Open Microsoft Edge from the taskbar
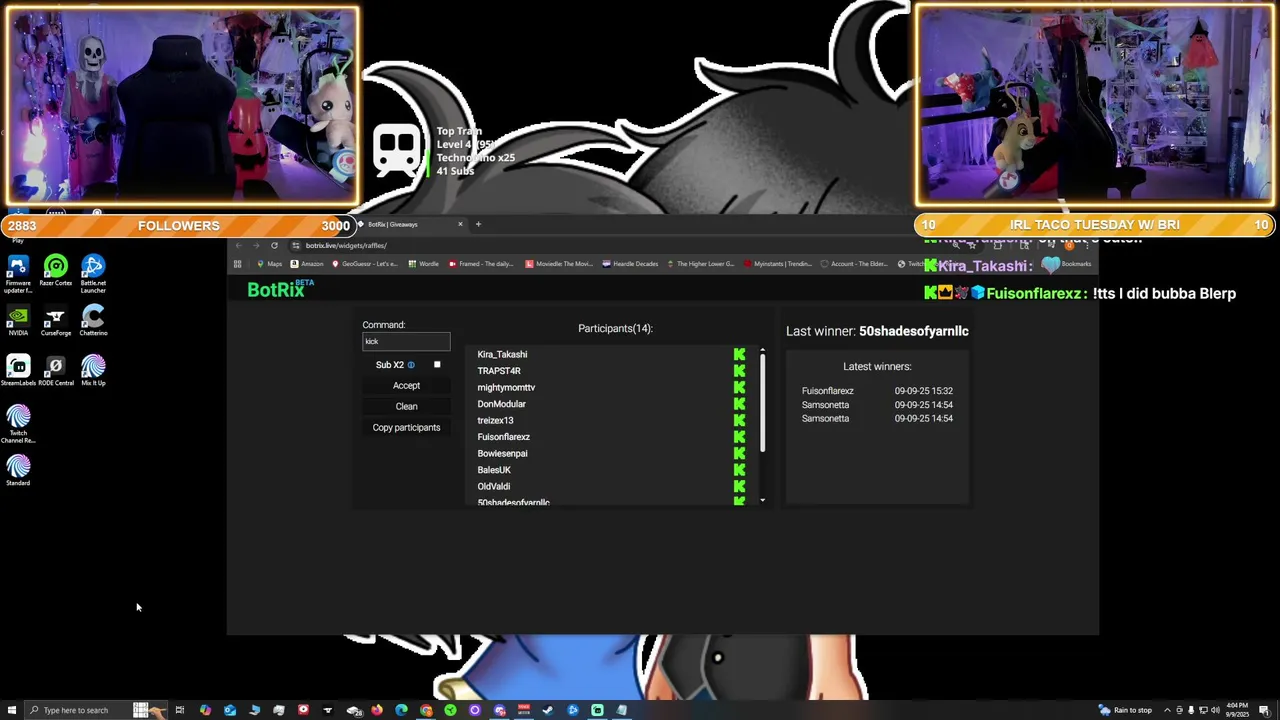1280x720 pixels. point(401,710)
